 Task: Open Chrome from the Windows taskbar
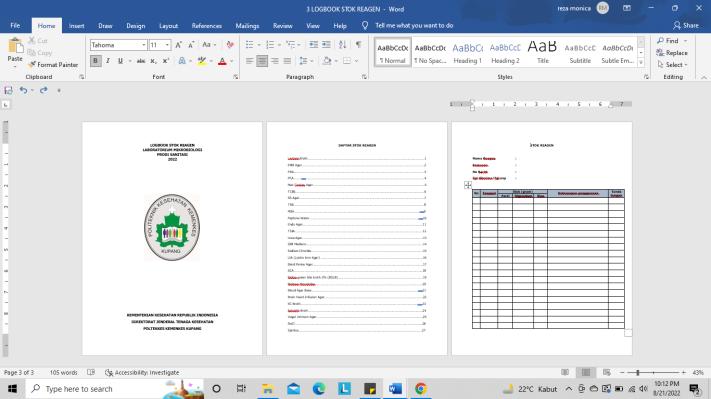coord(421,389)
